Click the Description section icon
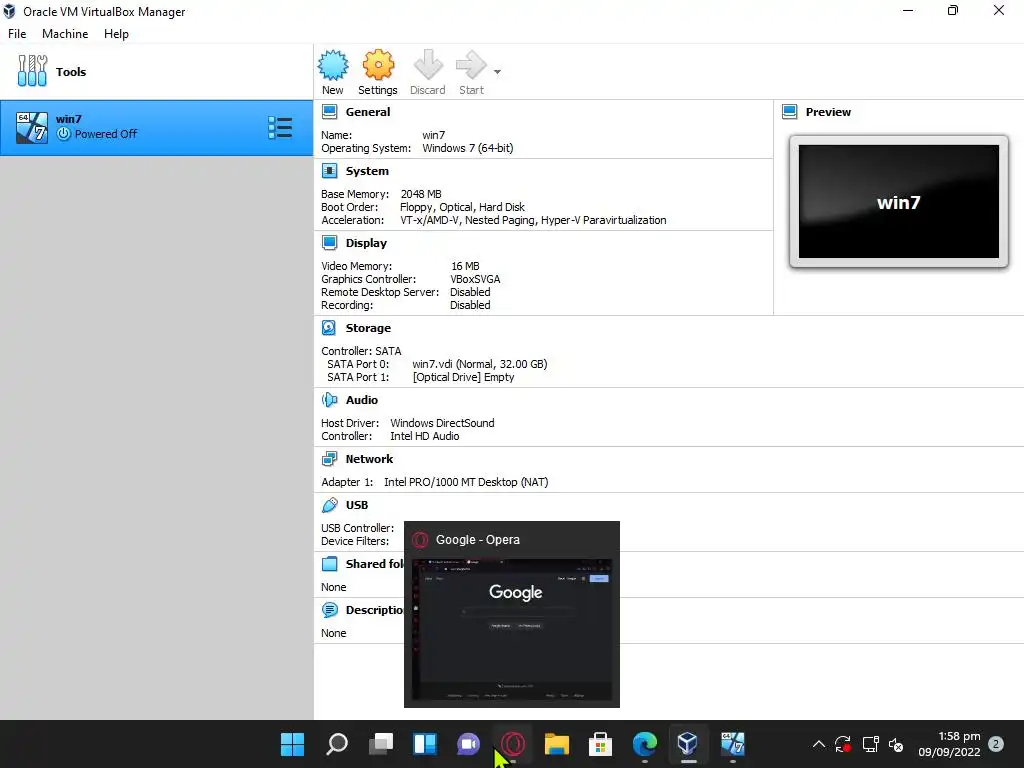This screenshot has height=768, width=1024. (x=330, y=610)
